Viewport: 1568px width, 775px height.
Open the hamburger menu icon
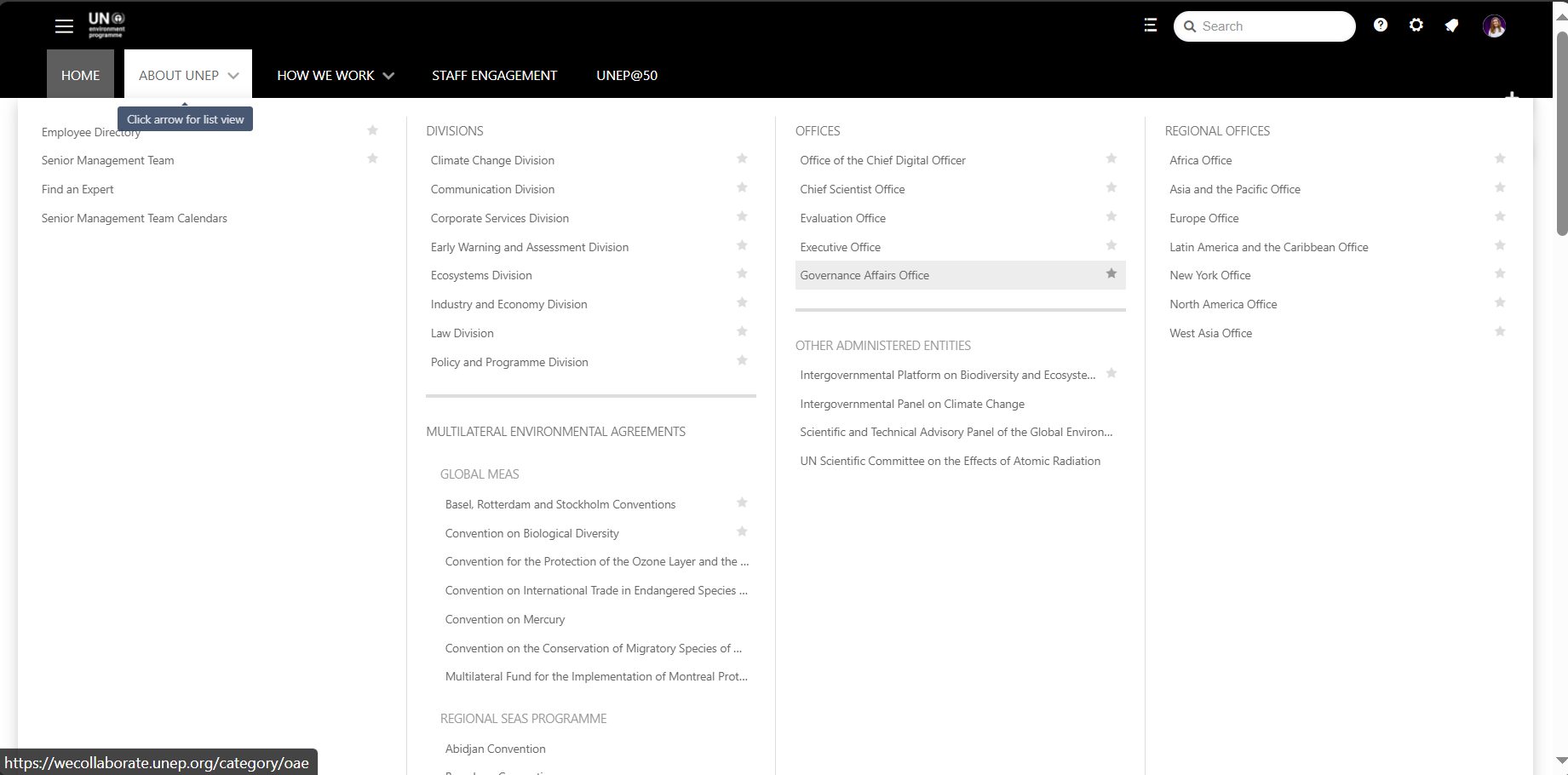click(64, 26)
